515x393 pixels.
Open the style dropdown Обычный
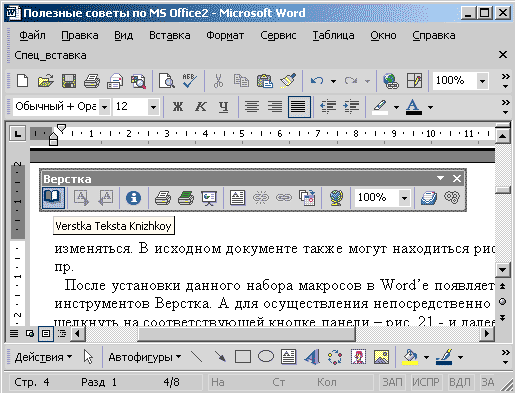tap(104, 107)
